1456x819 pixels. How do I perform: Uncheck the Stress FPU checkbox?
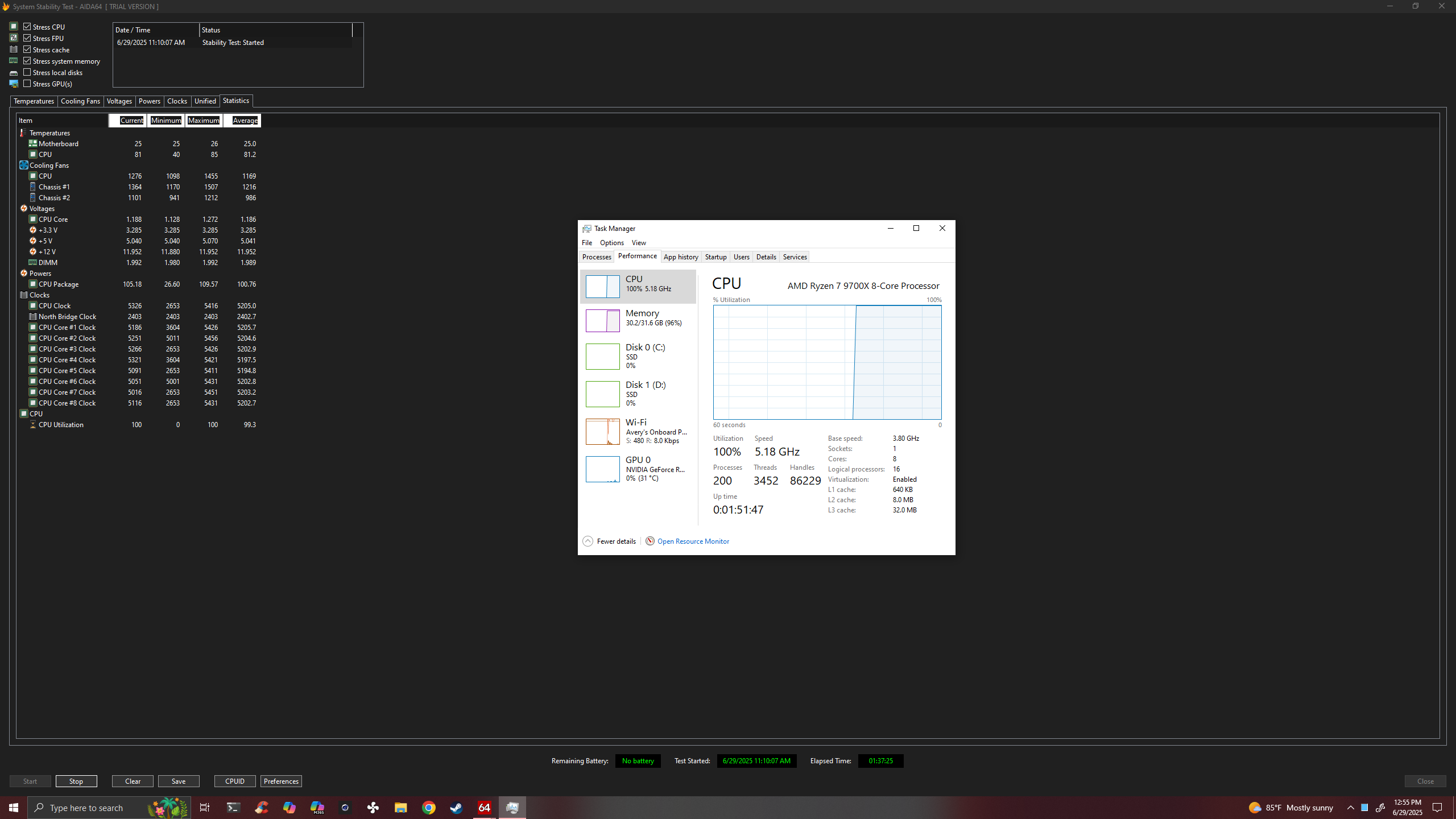tap(27, 38)
